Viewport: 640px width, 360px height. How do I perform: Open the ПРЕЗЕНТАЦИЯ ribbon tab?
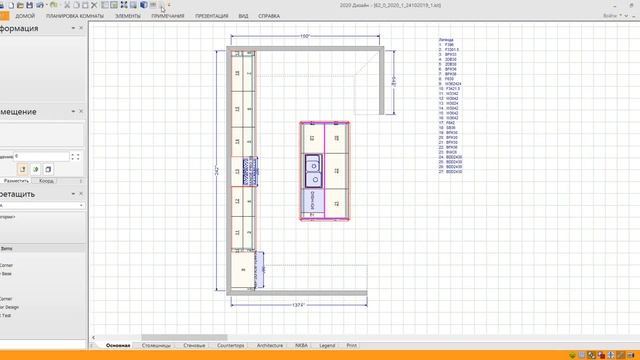211,16
